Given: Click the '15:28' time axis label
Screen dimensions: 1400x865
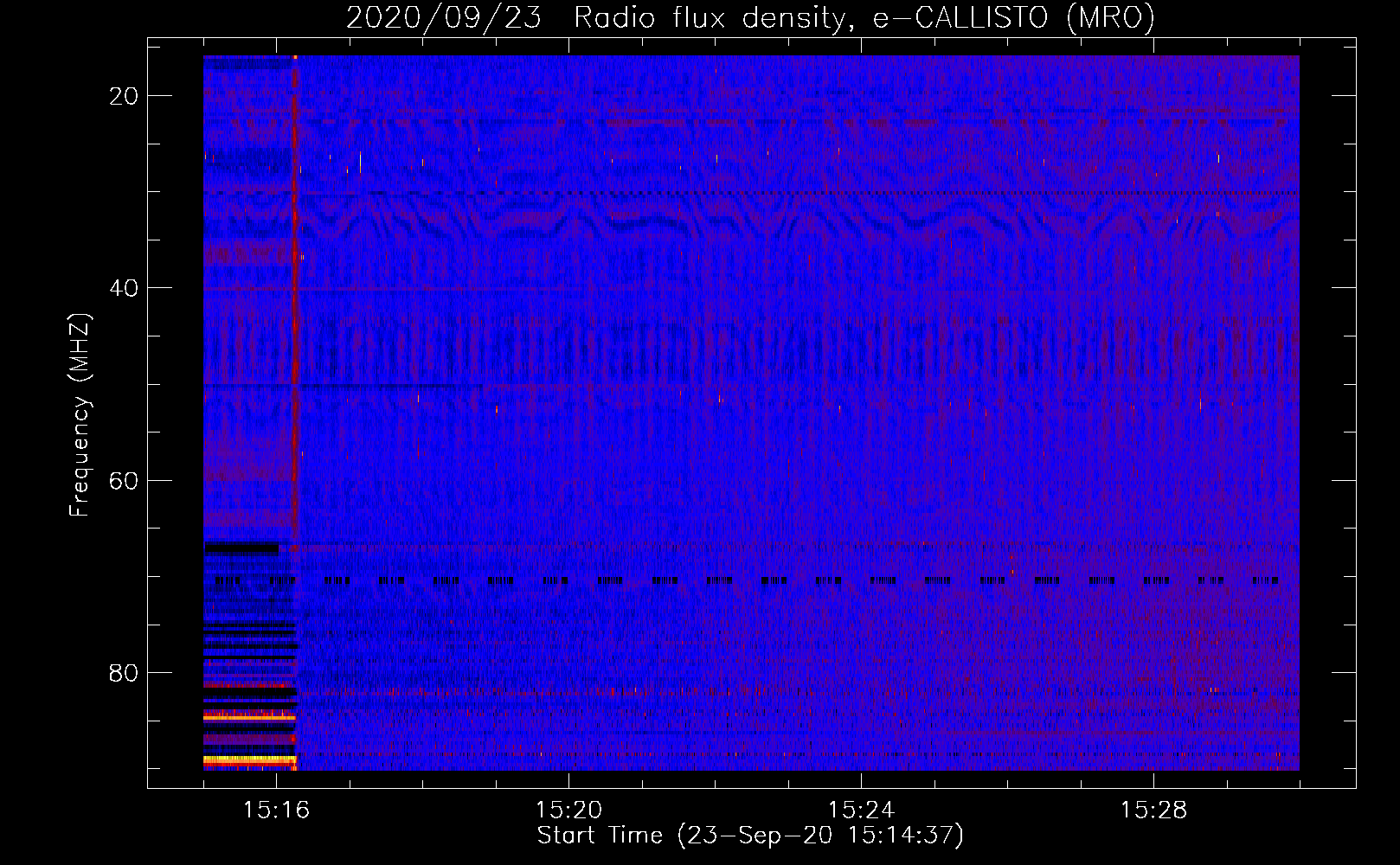Looking at the screenshot, I should coord(1153,811).
